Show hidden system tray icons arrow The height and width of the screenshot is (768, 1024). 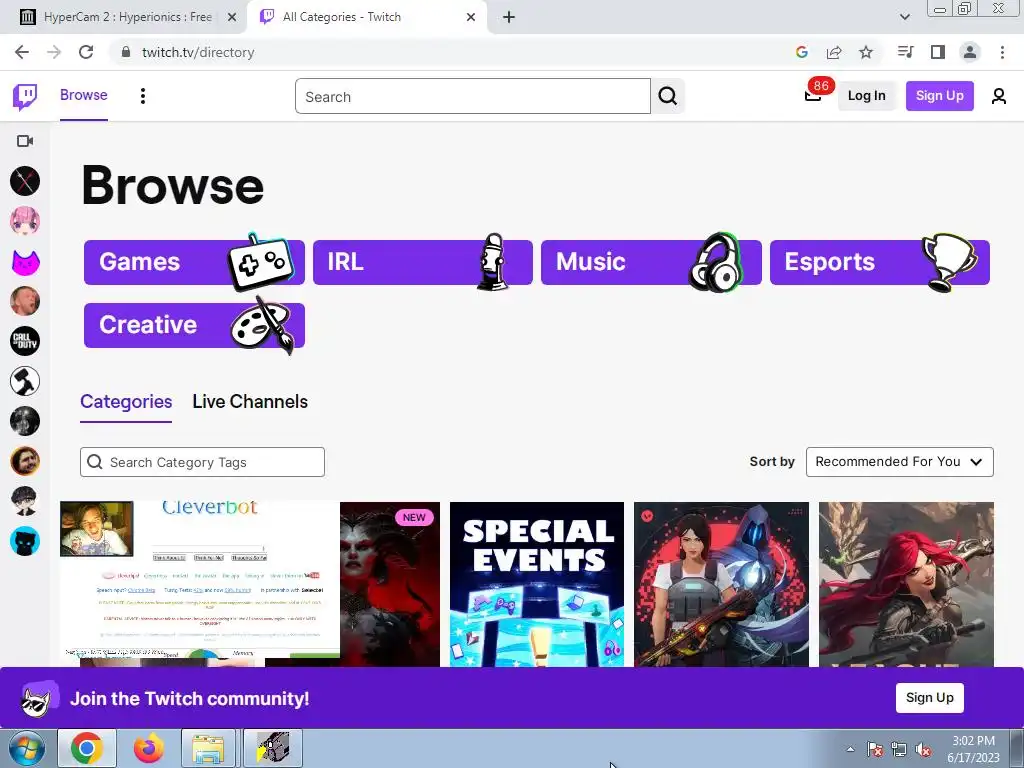[x=850, y=749]
